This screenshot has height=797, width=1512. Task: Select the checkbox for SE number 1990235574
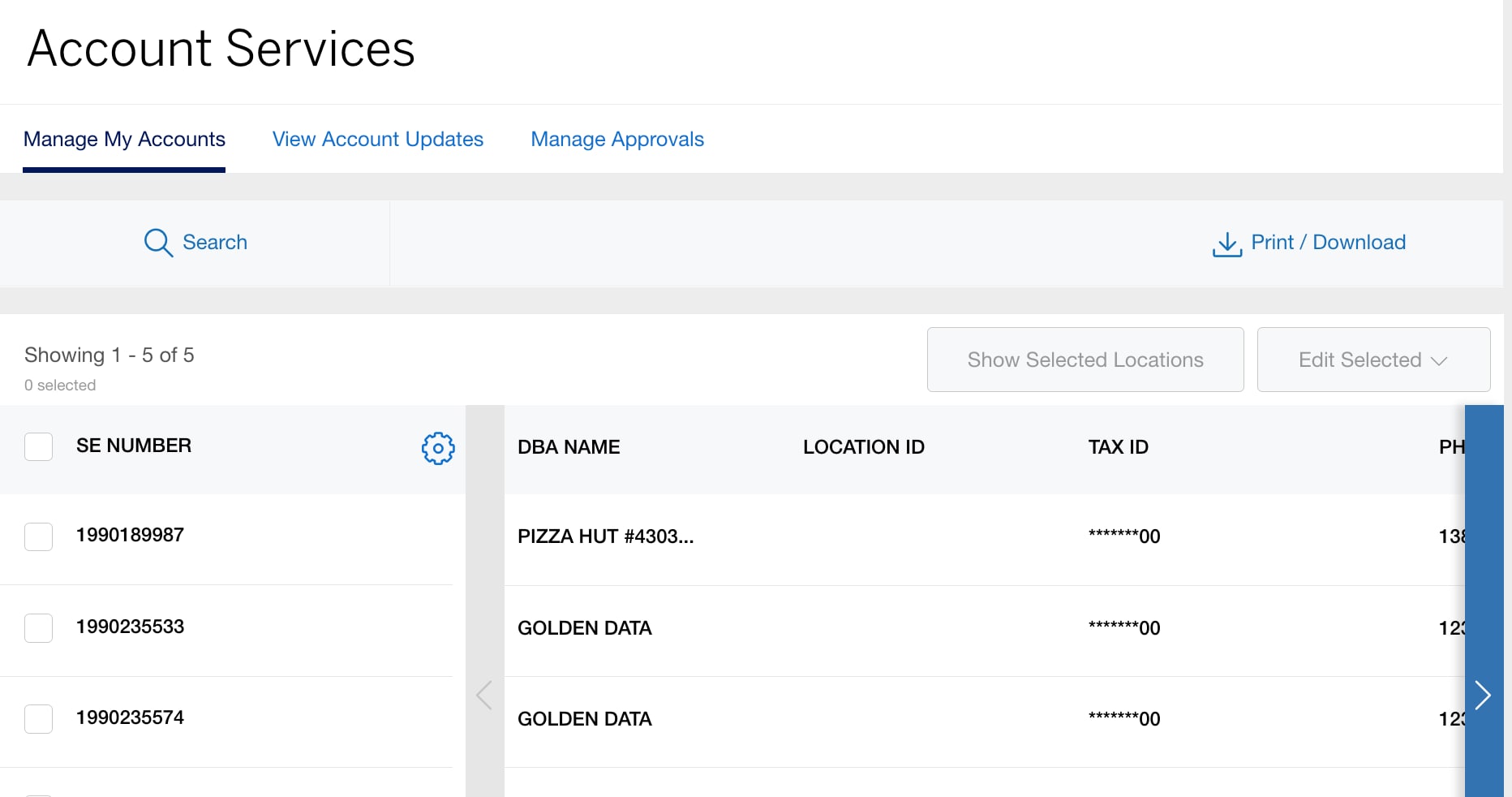click(38, 719)
